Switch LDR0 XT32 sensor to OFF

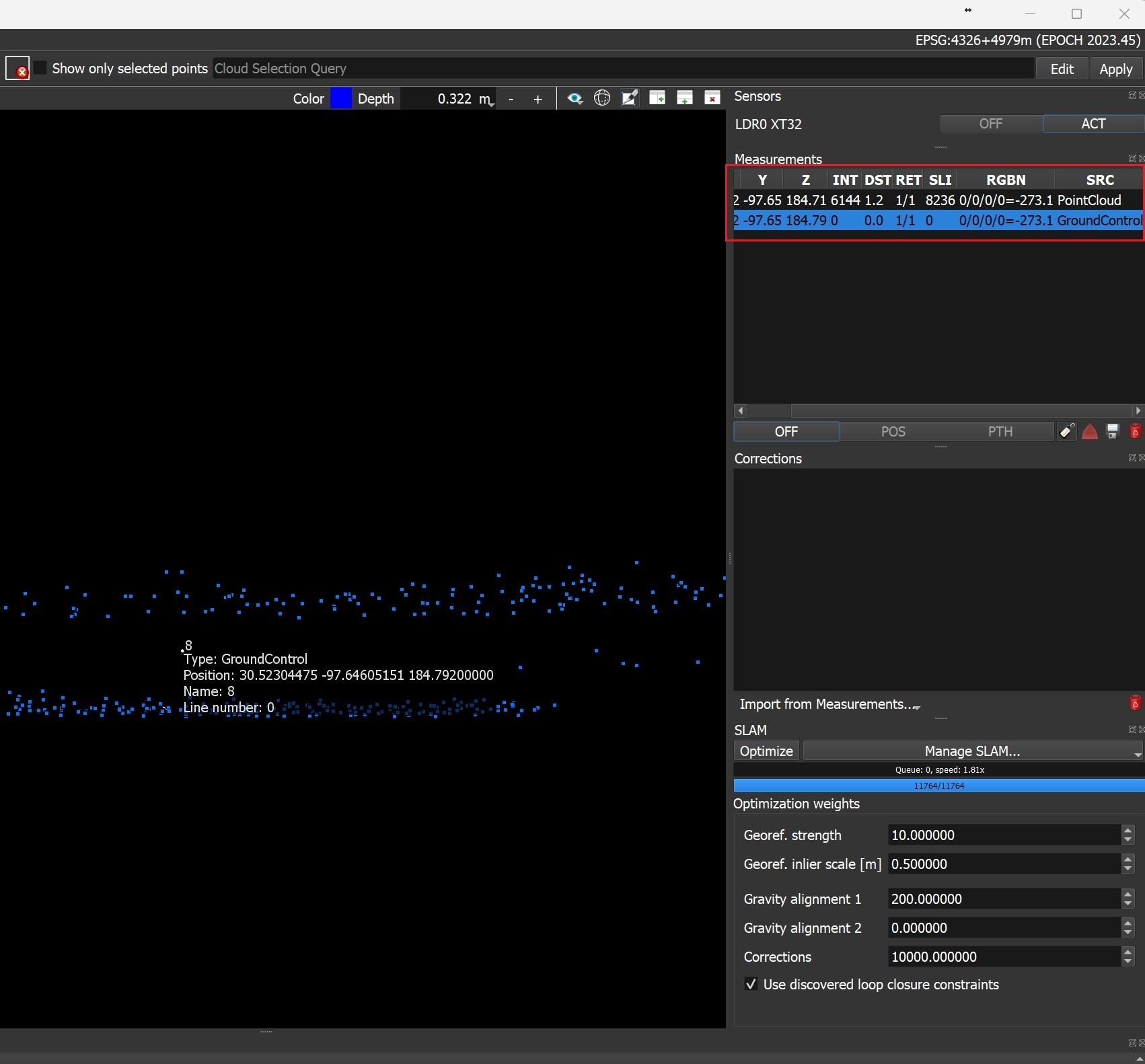click(990, 124)
